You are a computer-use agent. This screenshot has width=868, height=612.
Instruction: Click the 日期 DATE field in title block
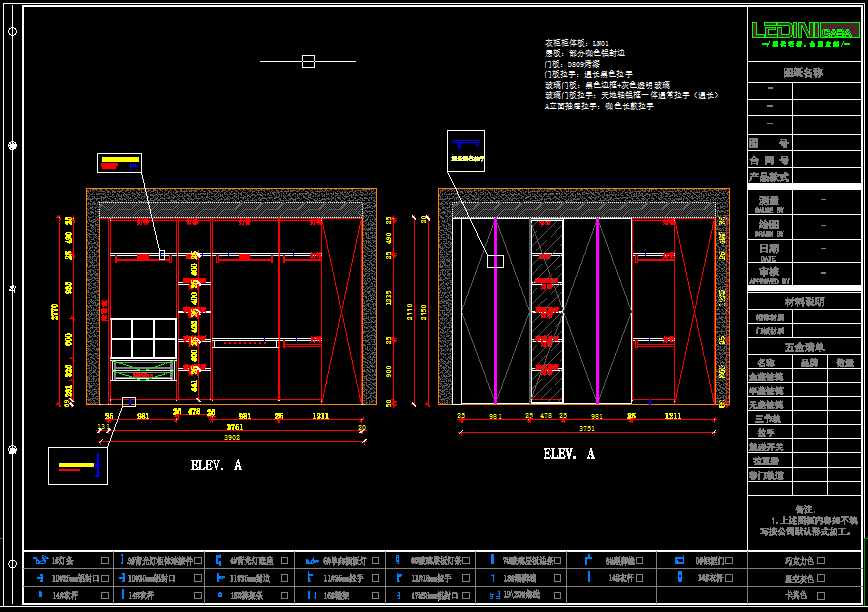coord(768,250)
